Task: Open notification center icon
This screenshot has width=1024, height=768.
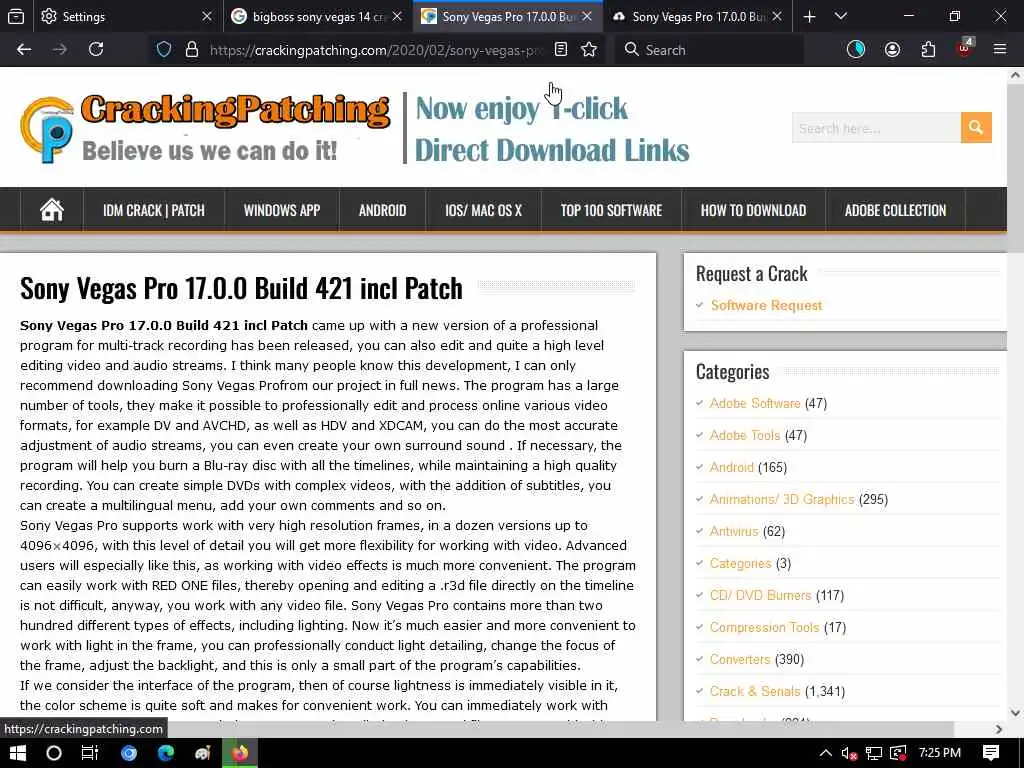Action: point(991,753)
